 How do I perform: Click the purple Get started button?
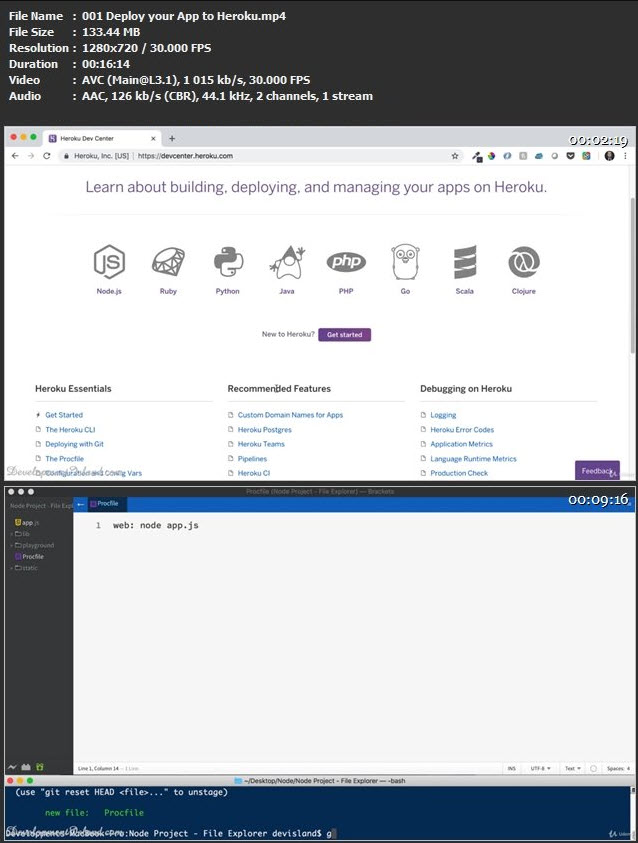[x=345, y=334]
